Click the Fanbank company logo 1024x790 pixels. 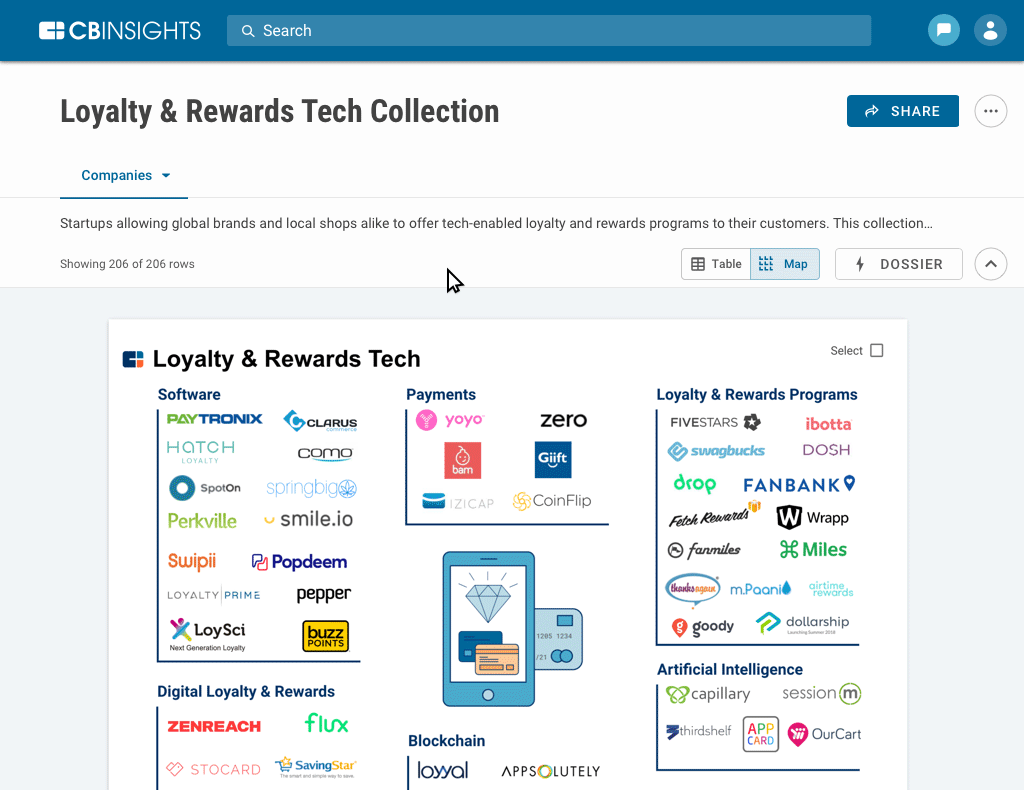coord(799,485)
